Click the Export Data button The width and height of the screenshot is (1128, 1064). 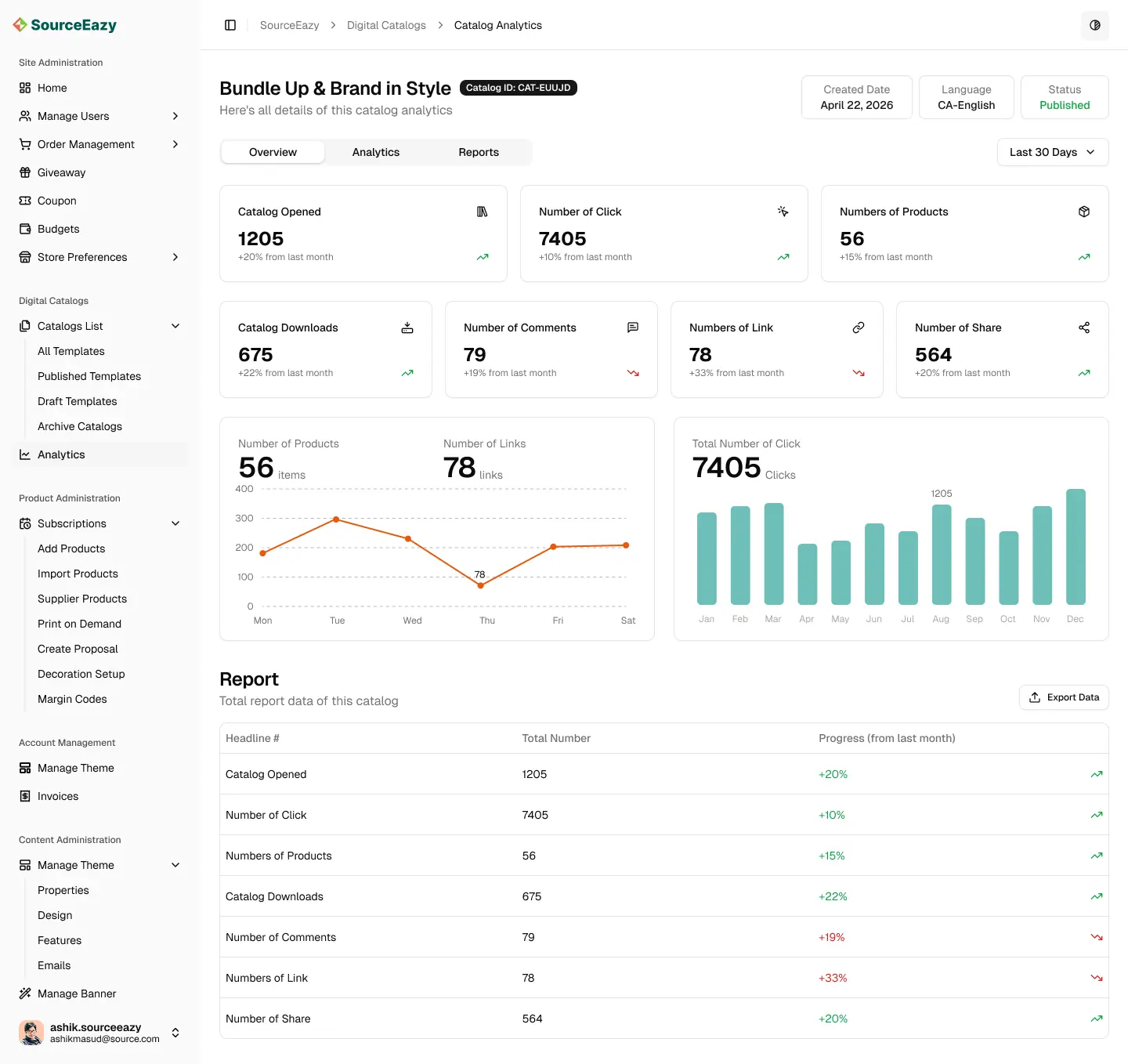[x=1064, y=697]
